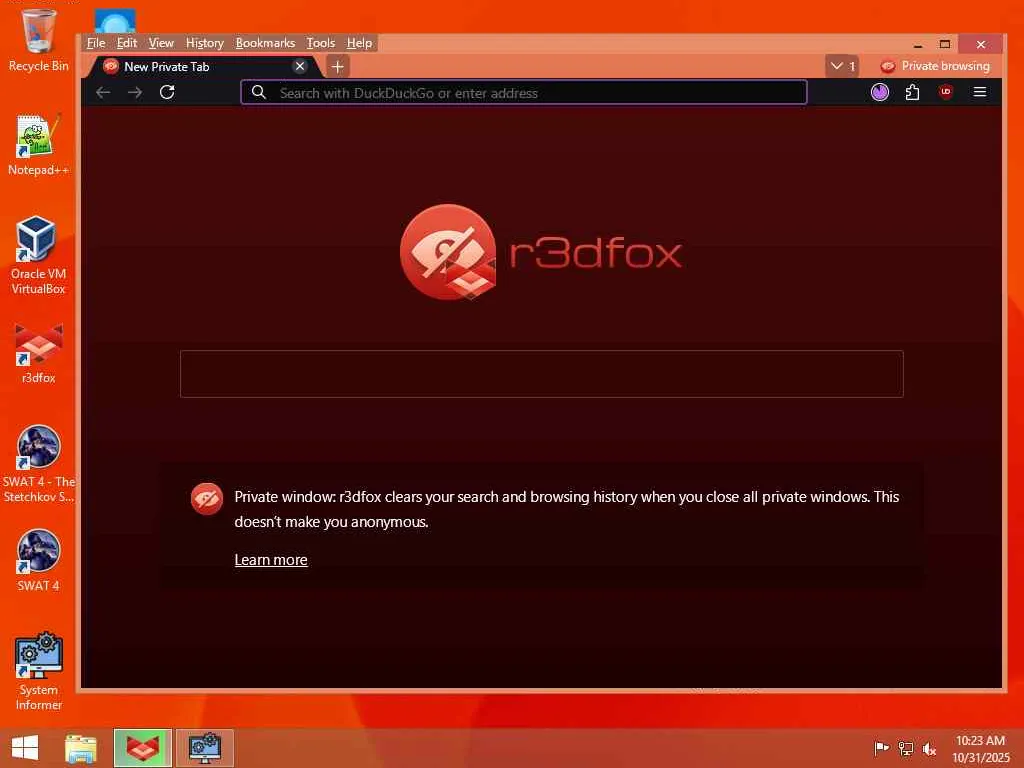Select the r3dfox desktop shortcut
The width and height of the screenshot is (1024, 768).
[38, 353]
